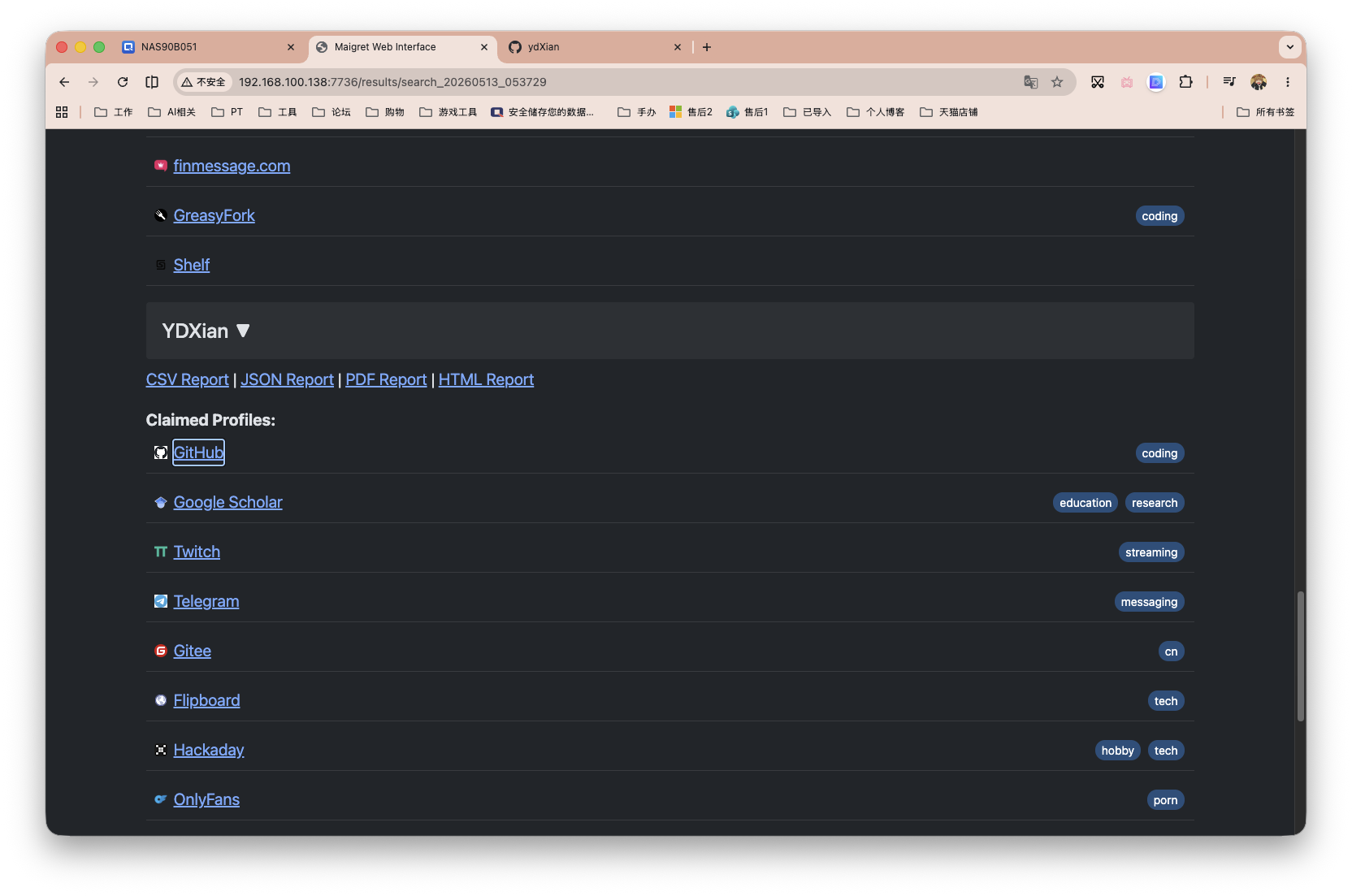The width and height of the screenshot is (1352, 896).
Task: Open the AI相关 bookmarks folder
Action: click(x=171, y=112)
